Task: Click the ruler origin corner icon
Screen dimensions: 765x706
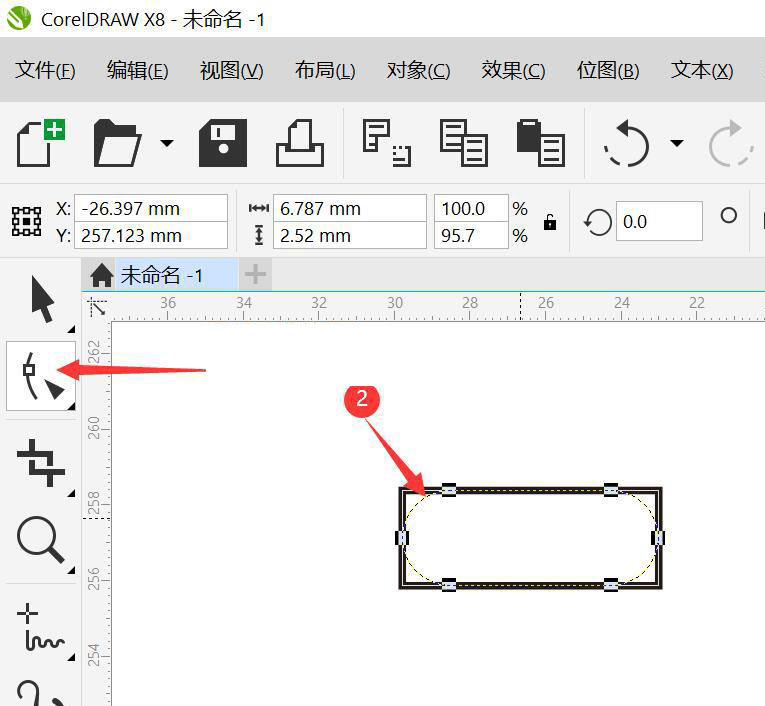Action: click(97, 307)
